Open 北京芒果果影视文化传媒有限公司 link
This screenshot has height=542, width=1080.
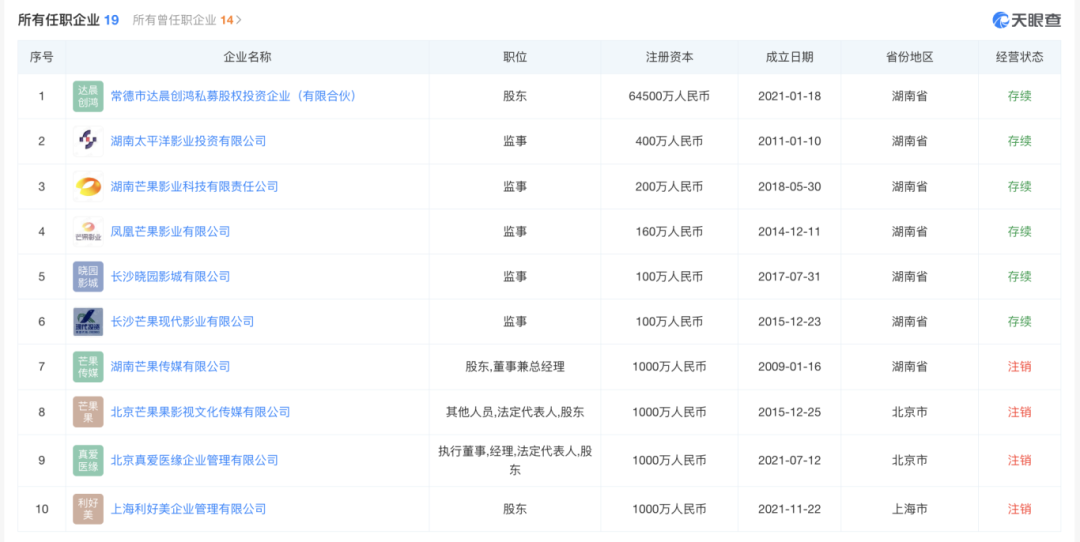click(200, 412)
